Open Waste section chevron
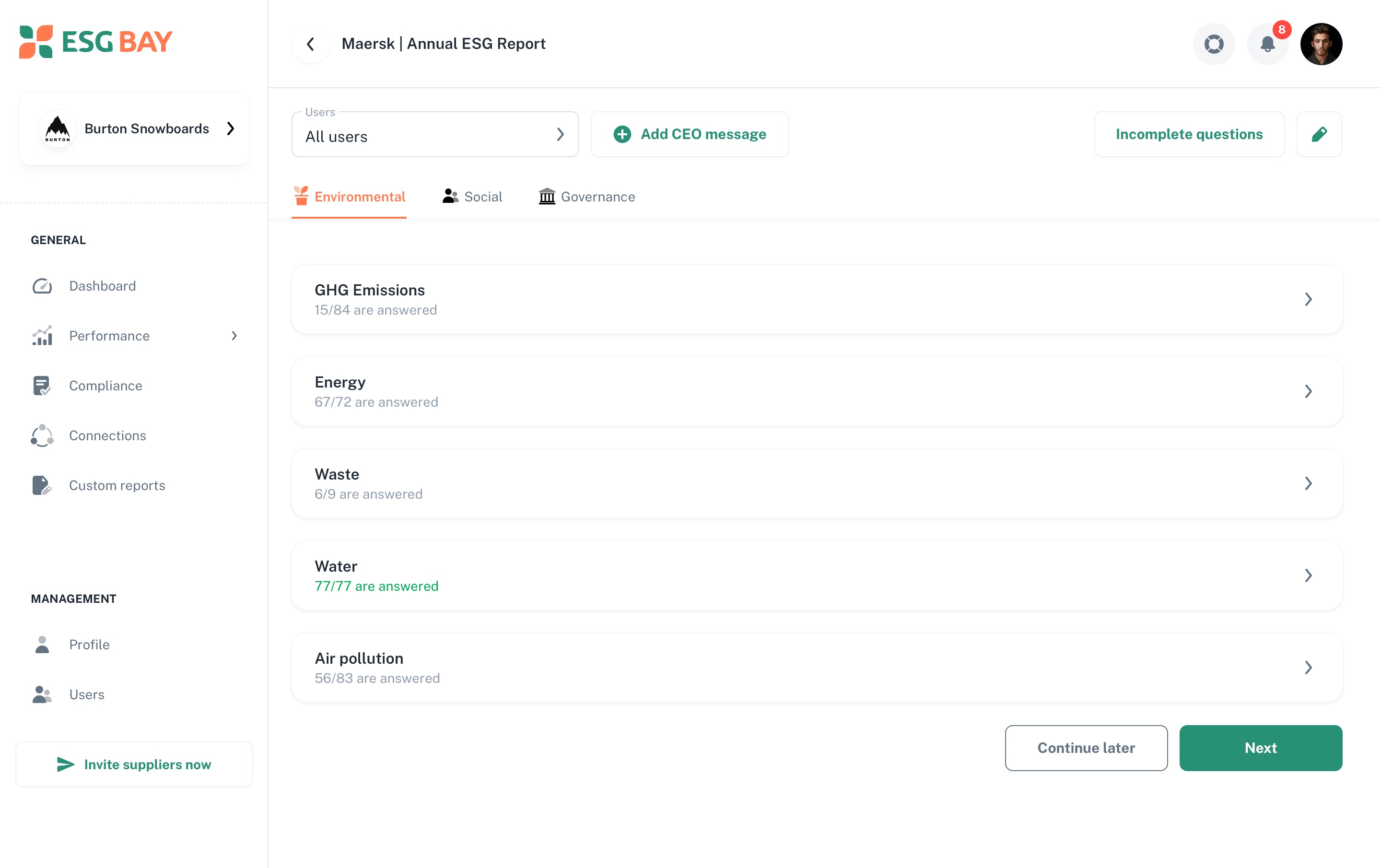Screen dimensions: 1381x868 tap(1308, 483)
